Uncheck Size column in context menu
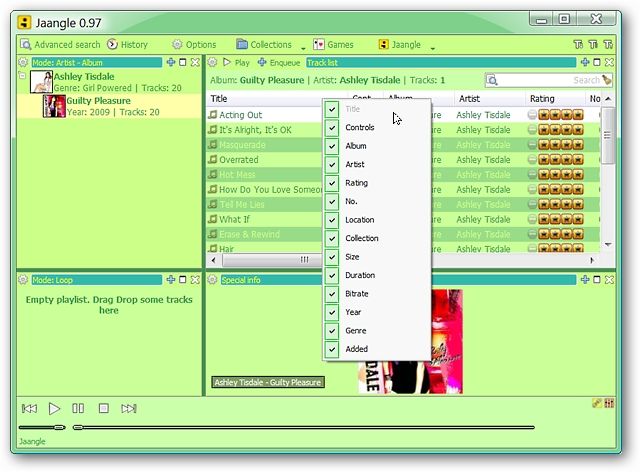 click(x=376, y=257)
